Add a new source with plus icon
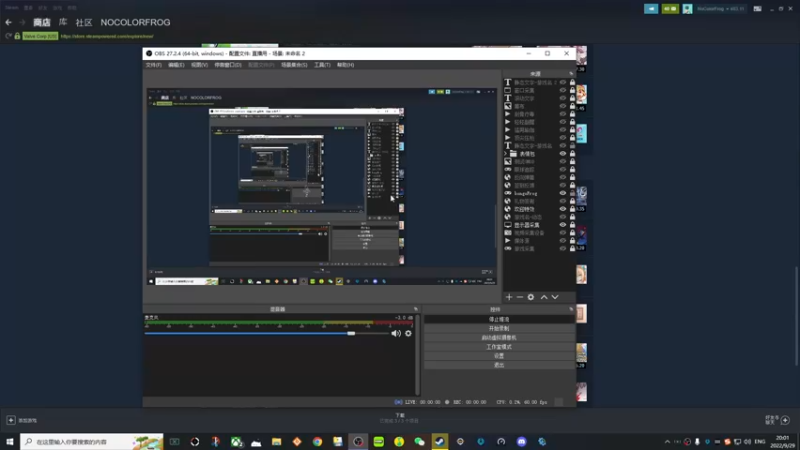 click(509, 297)
